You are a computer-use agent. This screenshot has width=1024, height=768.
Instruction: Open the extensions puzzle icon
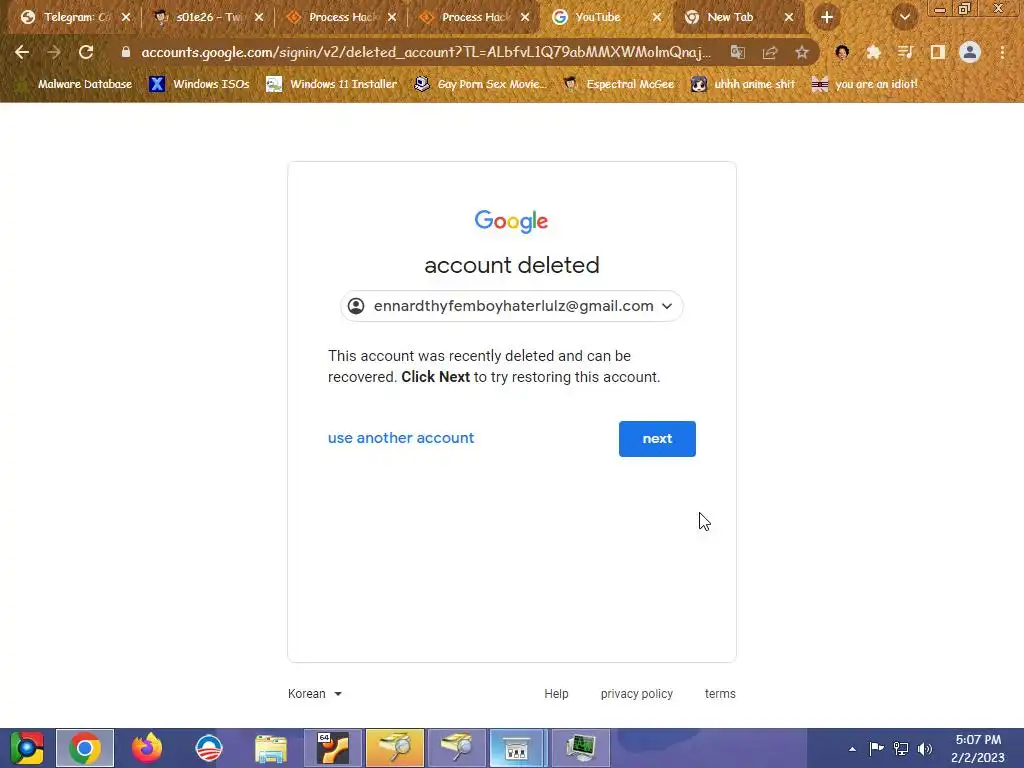[873, 52]
